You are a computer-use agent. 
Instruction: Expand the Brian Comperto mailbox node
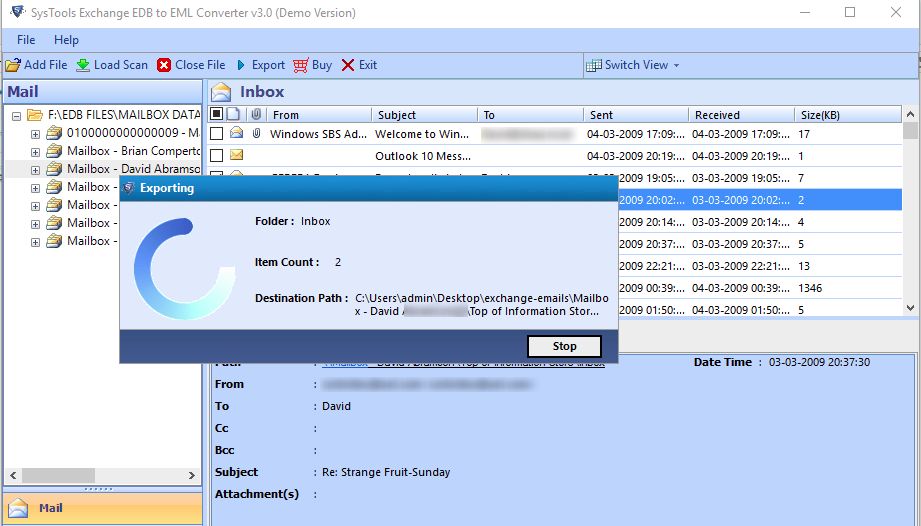pyautogui.click(x=35, y=152)
